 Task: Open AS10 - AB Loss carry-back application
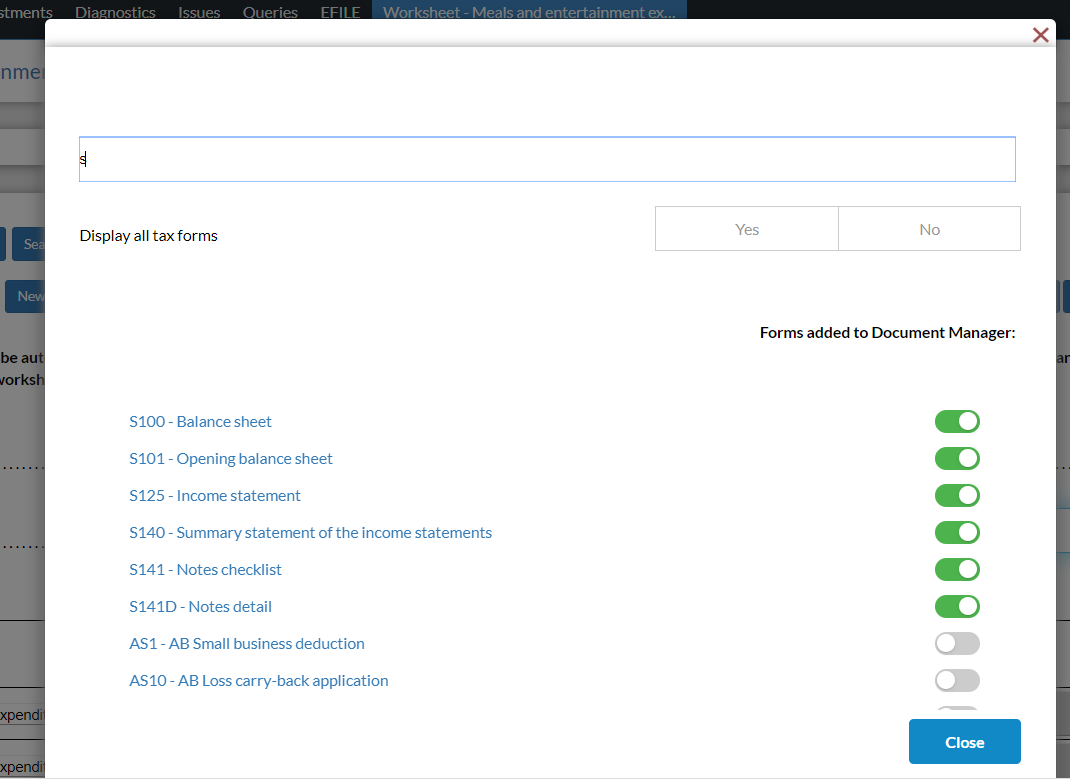point(259,681)
